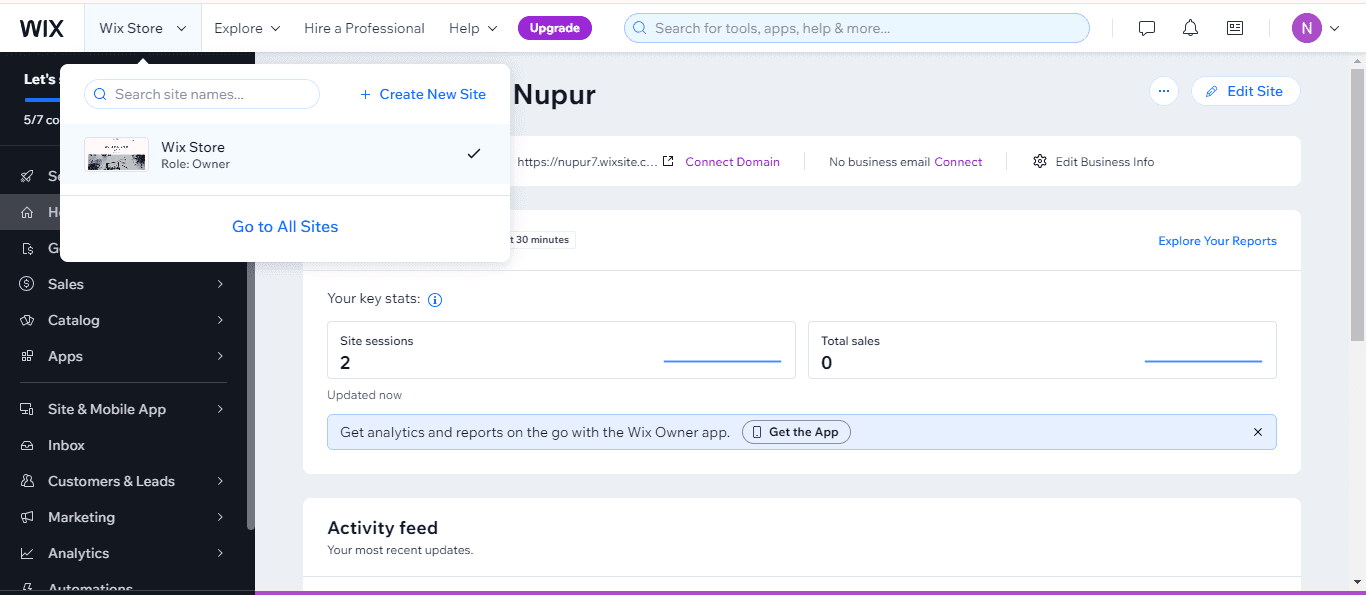Image resolution: width=1366 pixels, height=595 pixels.
Task: Expand the Site & Mobile App chevron
Action: click(x=220, y=409)
